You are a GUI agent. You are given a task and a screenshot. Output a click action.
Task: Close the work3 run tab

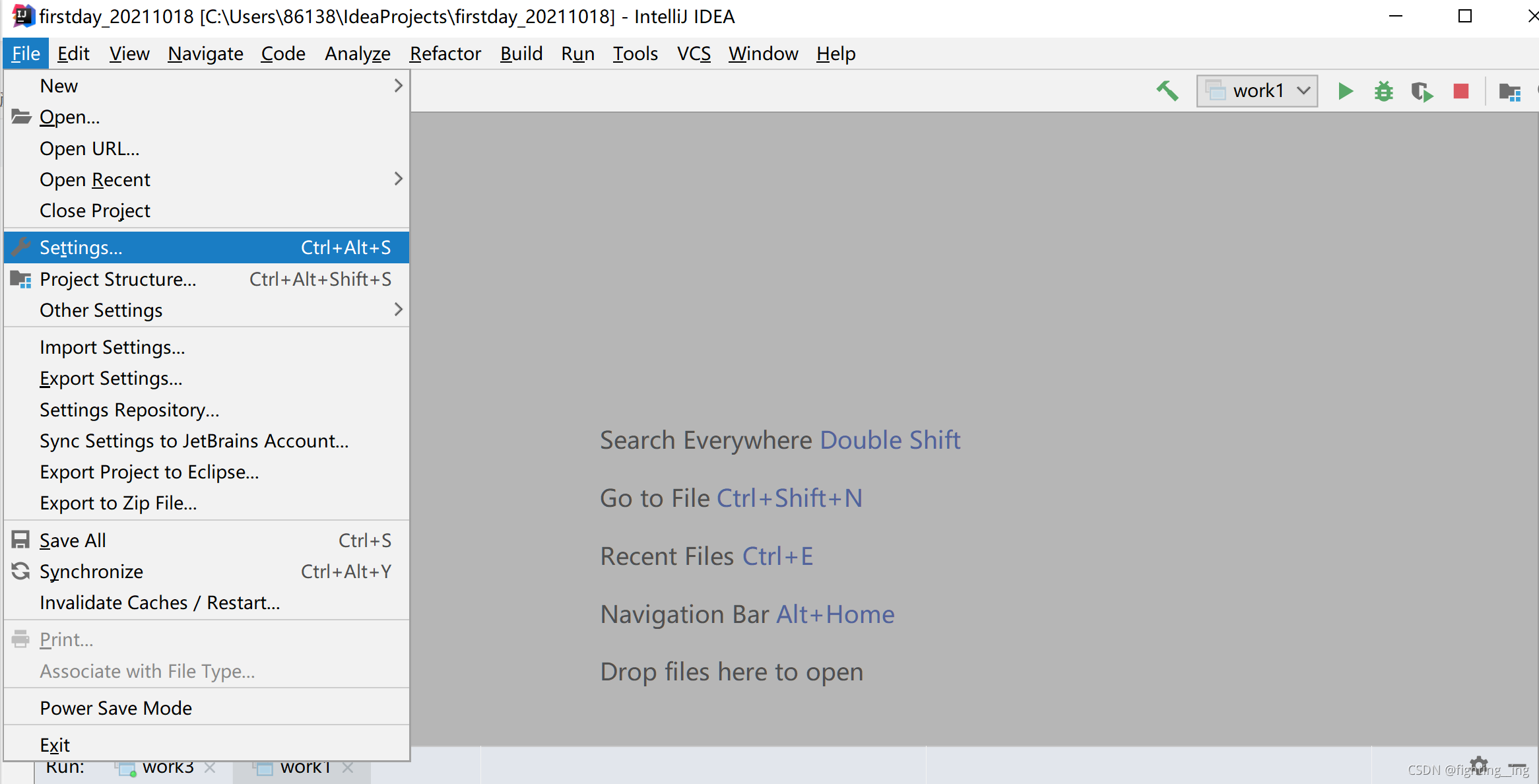[x=210, y=768]
